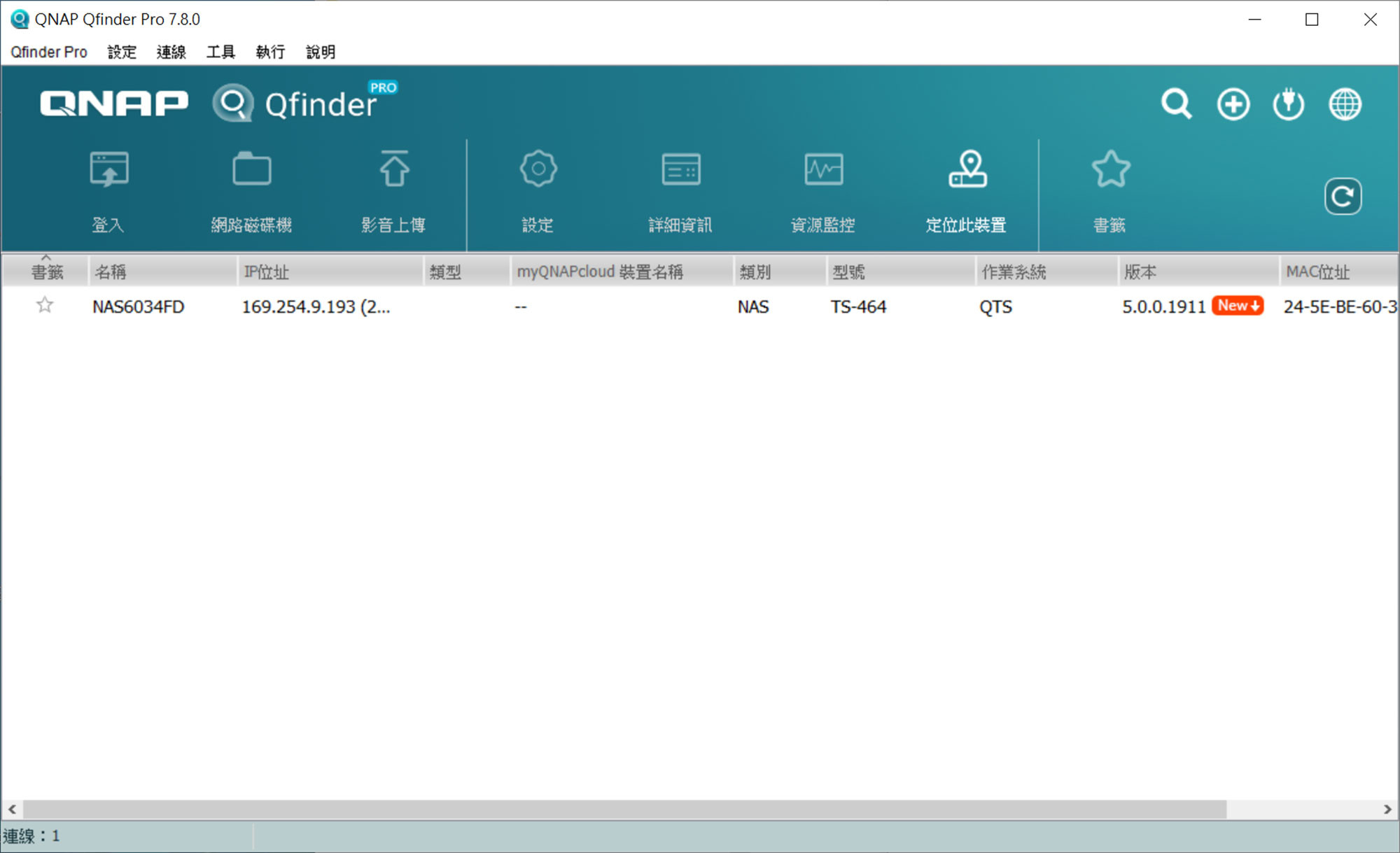The width and height of the screenshot is (1400, 853).
Task: Click the scroll left arrow
Action: click(x=12, y=809)
